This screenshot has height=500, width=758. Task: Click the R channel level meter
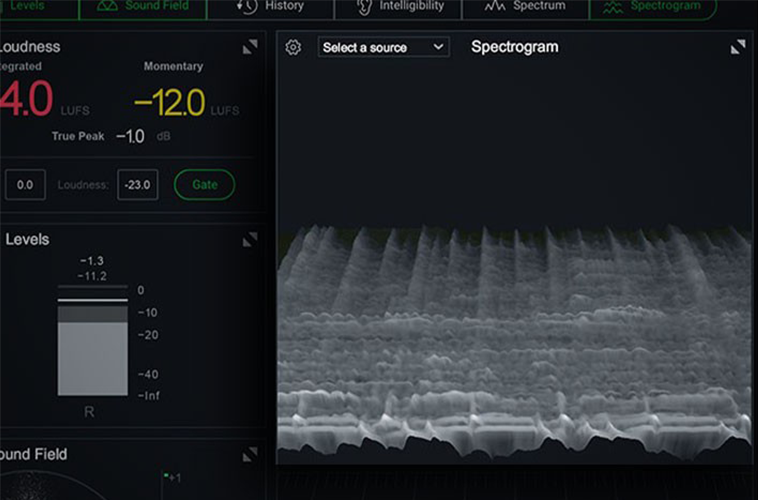click(93, 341)
